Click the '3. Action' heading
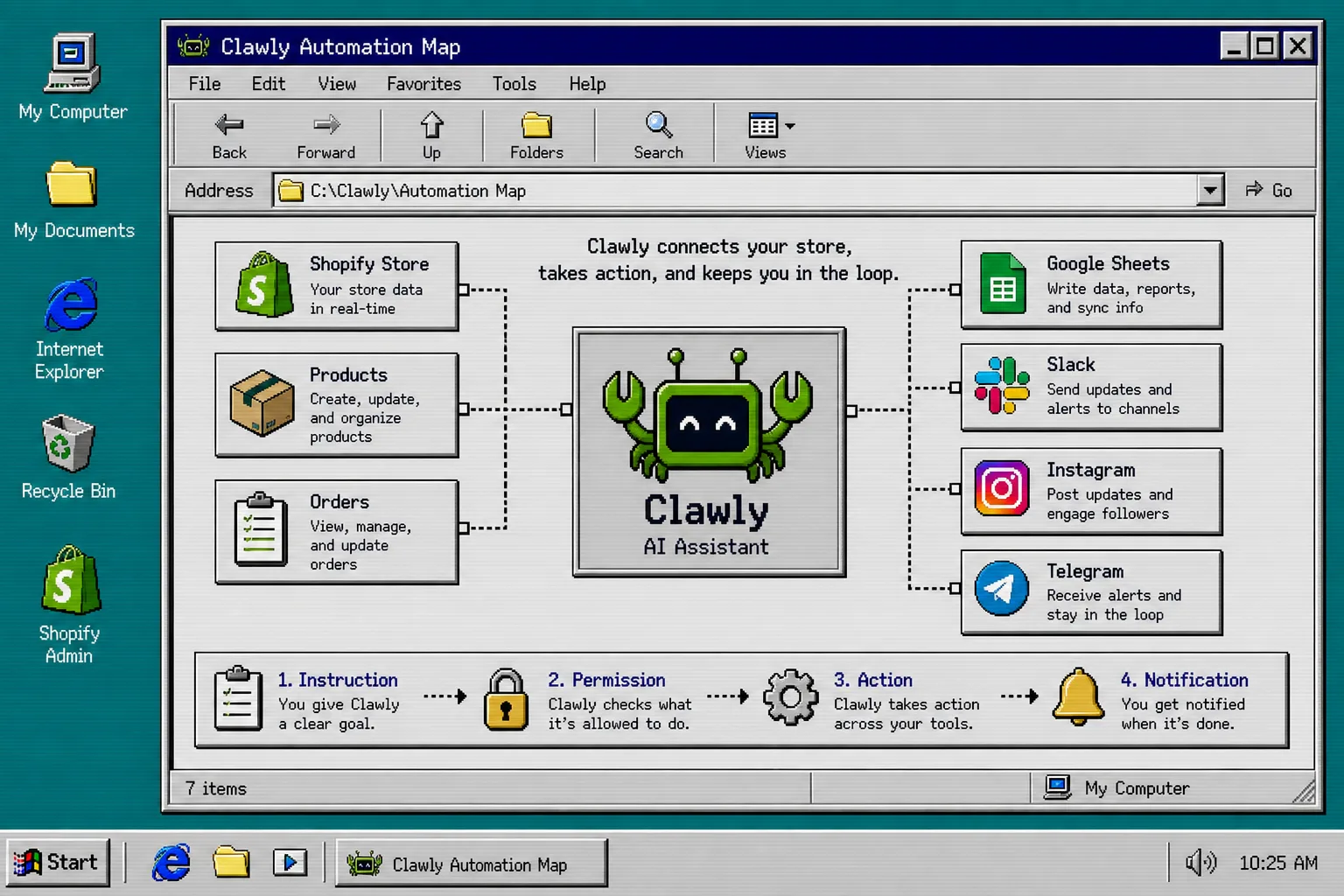This screenshot has width=1344, height=896. click(873, 680)
